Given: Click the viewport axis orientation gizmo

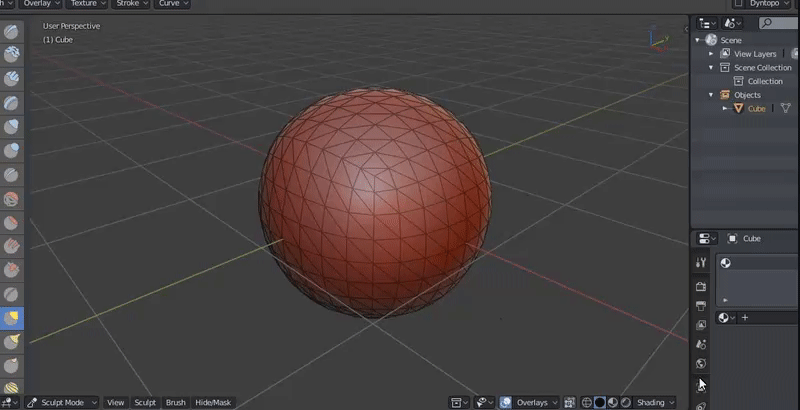Looking at the screenshot, I should (x=659, y=39).
